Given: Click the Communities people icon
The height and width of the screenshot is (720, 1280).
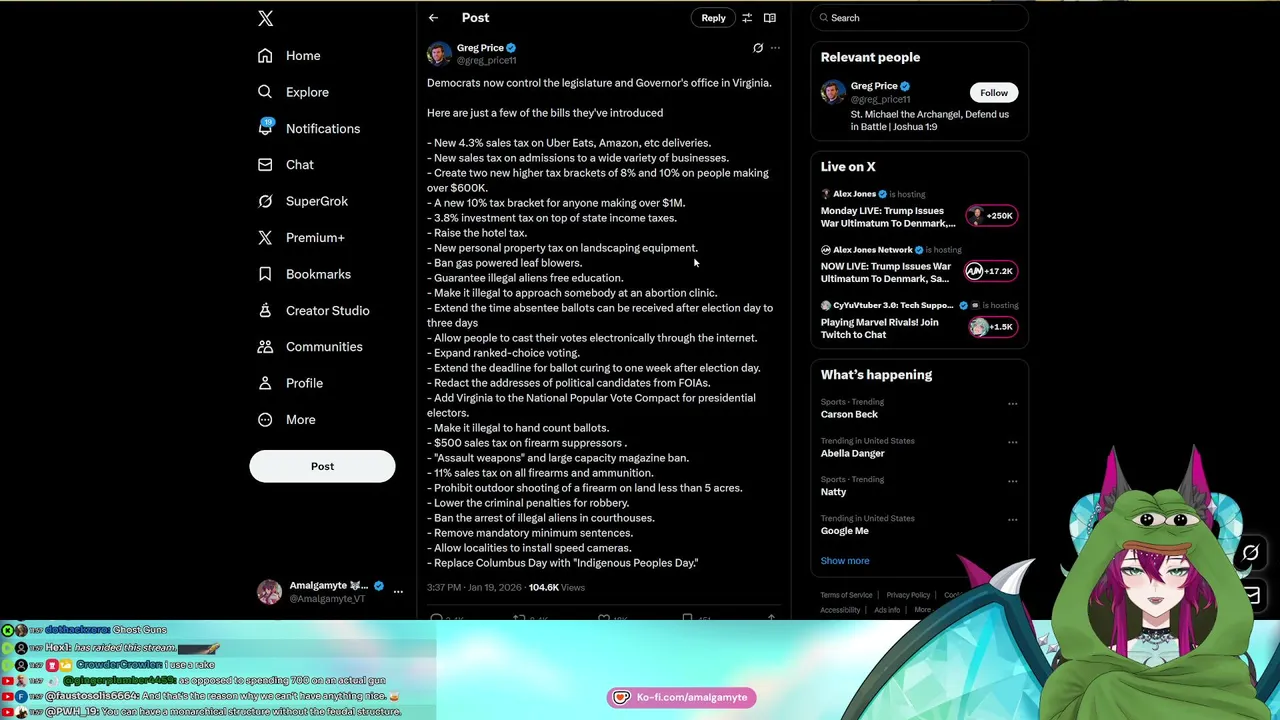Looking at the screenshot, I should [x=265, y=347].
